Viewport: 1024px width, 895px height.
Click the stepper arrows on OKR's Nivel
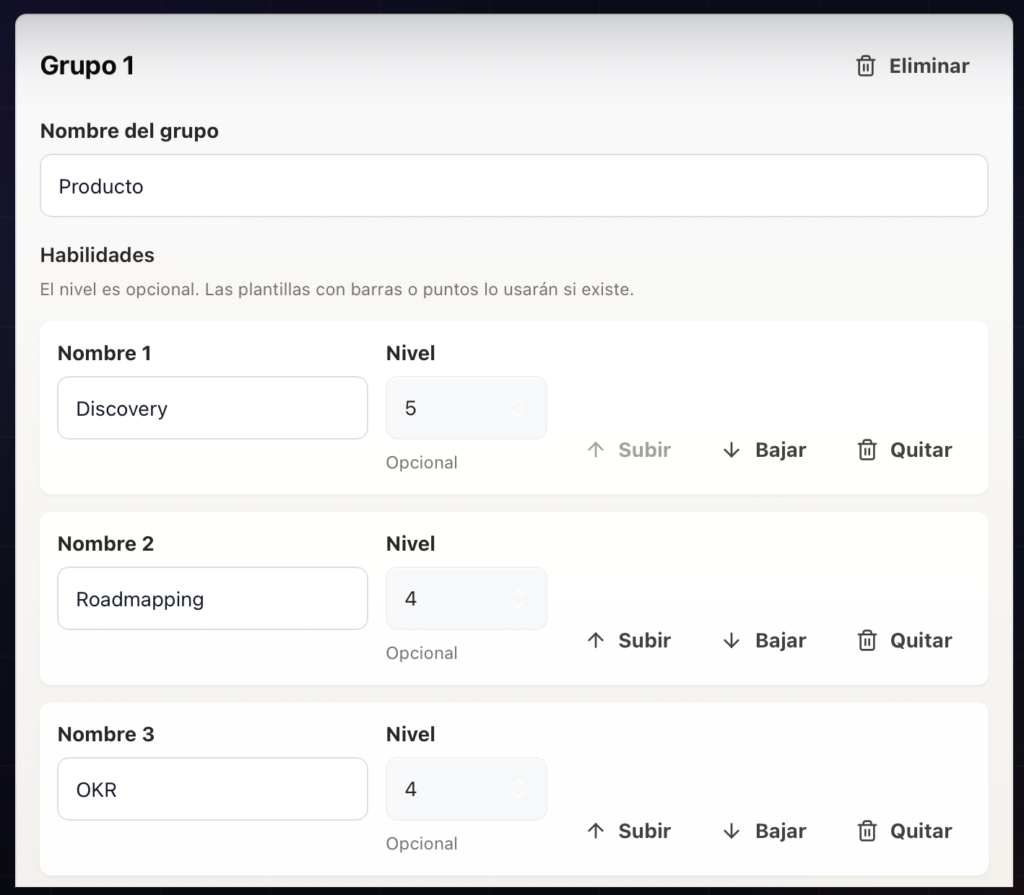click(519, 789)
